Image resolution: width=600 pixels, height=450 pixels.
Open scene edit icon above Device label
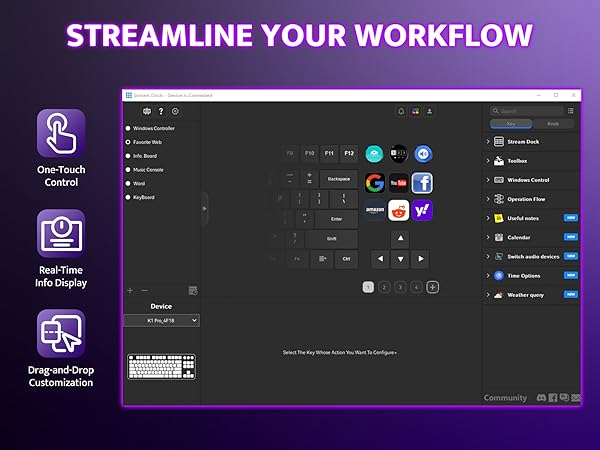click(193, 291)
